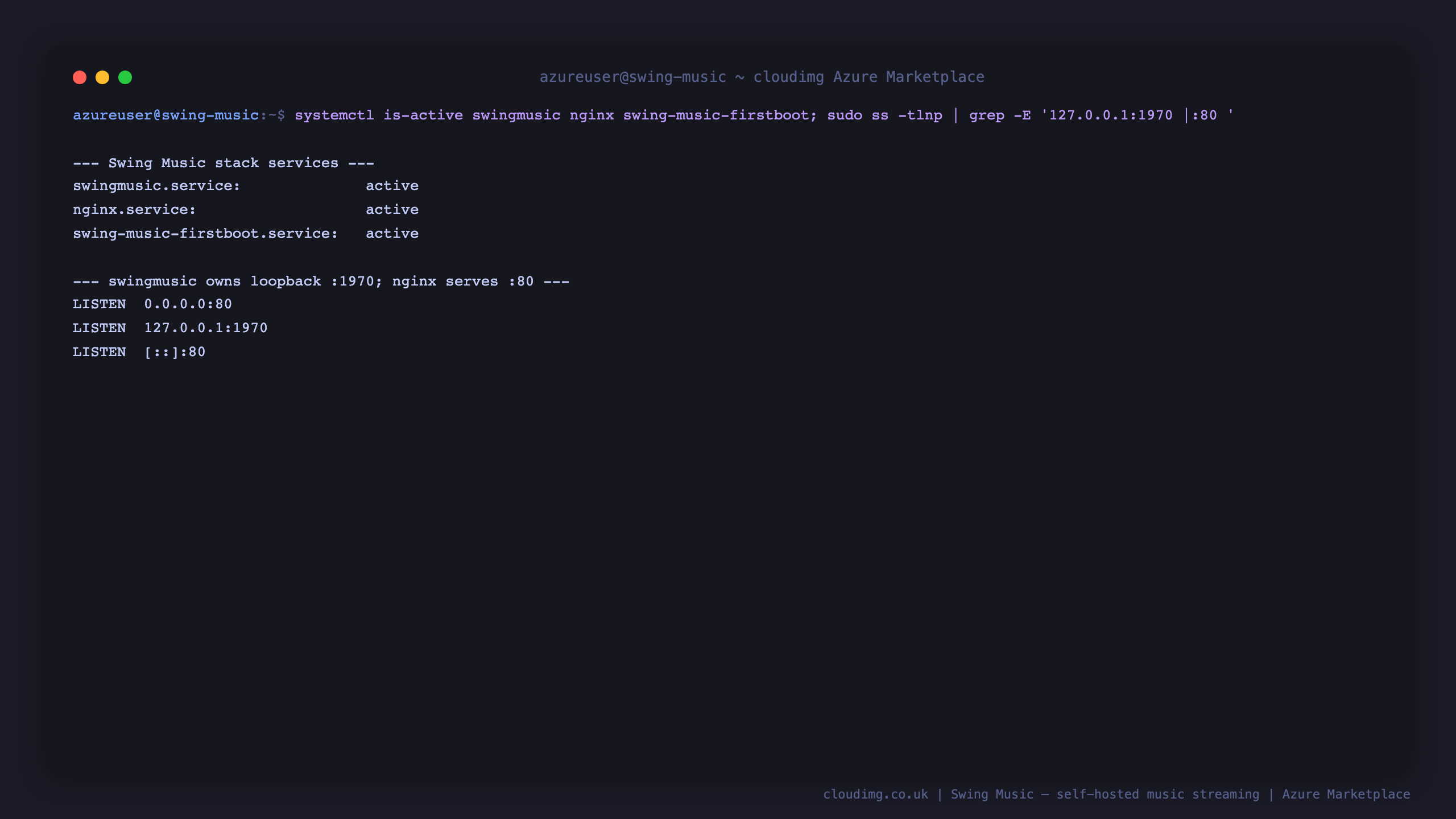Click 'Swing Music — self-hosted music streaming' footer text
Screen dimensions: 1456x819
tap(1105, 795)
